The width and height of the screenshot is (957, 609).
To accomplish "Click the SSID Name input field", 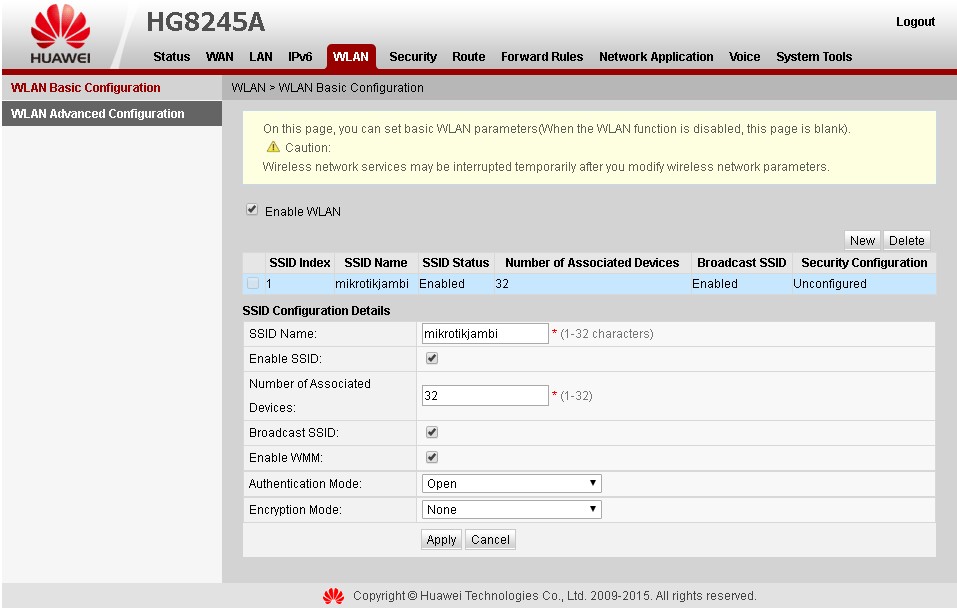I will click(x=485, y=334).
